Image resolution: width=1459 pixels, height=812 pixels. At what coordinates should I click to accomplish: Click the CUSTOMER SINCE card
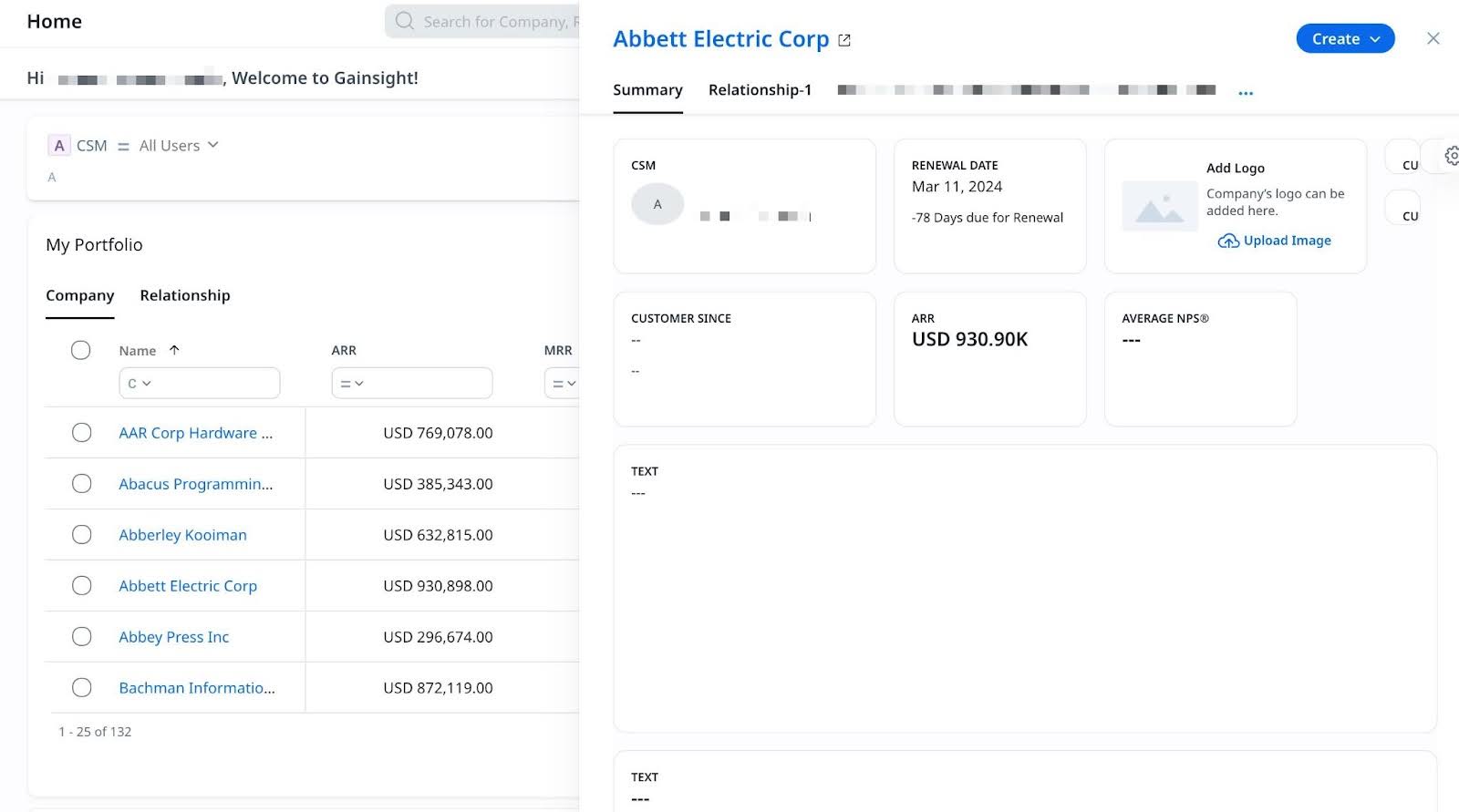pyautogui.click(x=745, y=359)
